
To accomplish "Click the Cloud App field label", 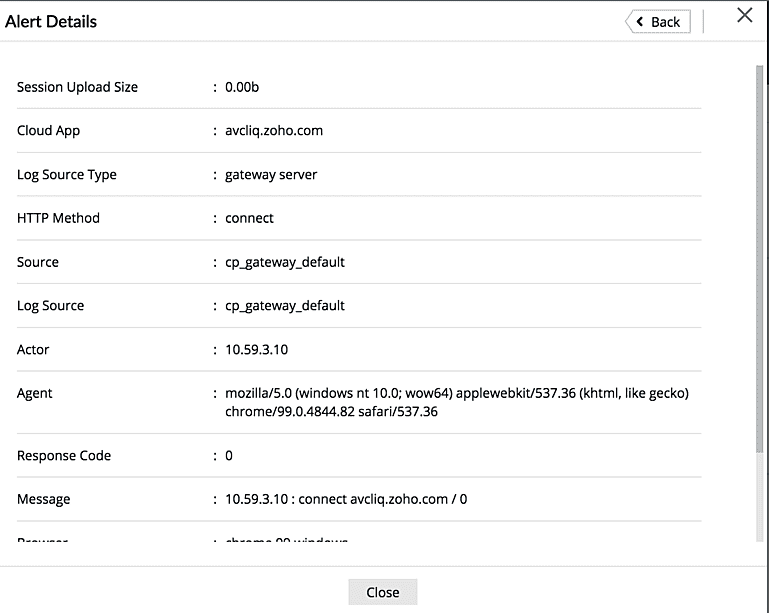I will (48, 131).
